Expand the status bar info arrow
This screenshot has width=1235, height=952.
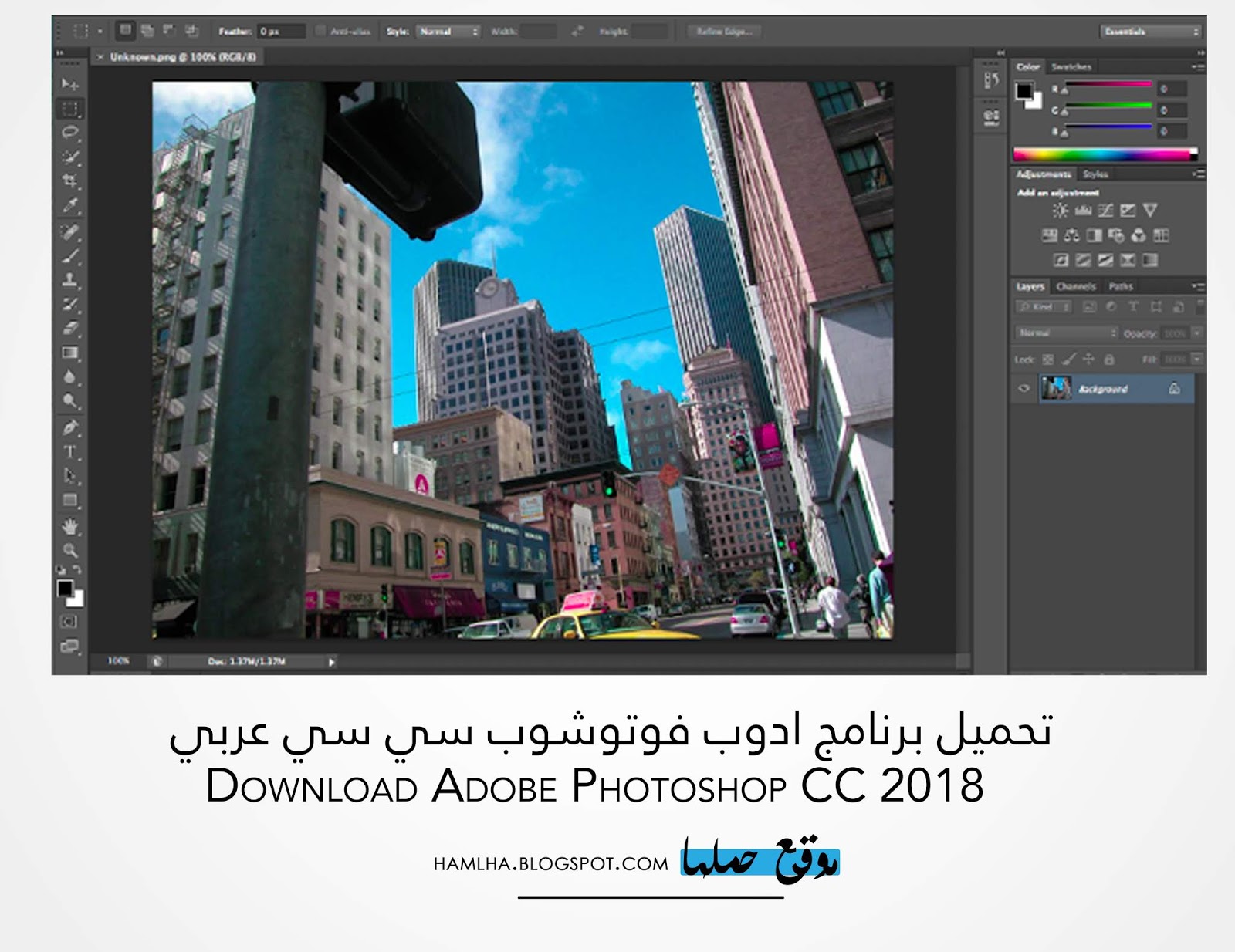click(332, 662)
